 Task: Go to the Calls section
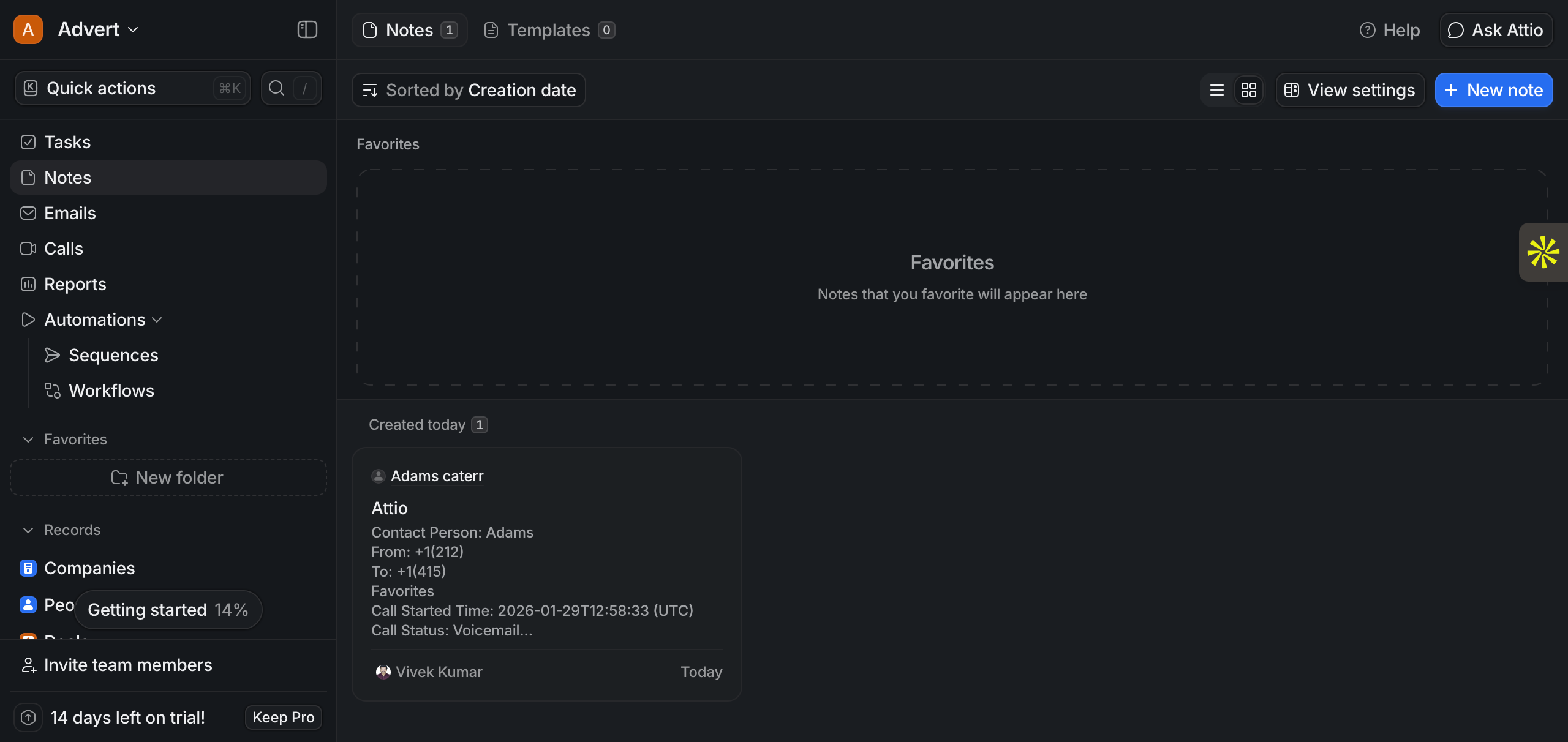coord(63,249)
